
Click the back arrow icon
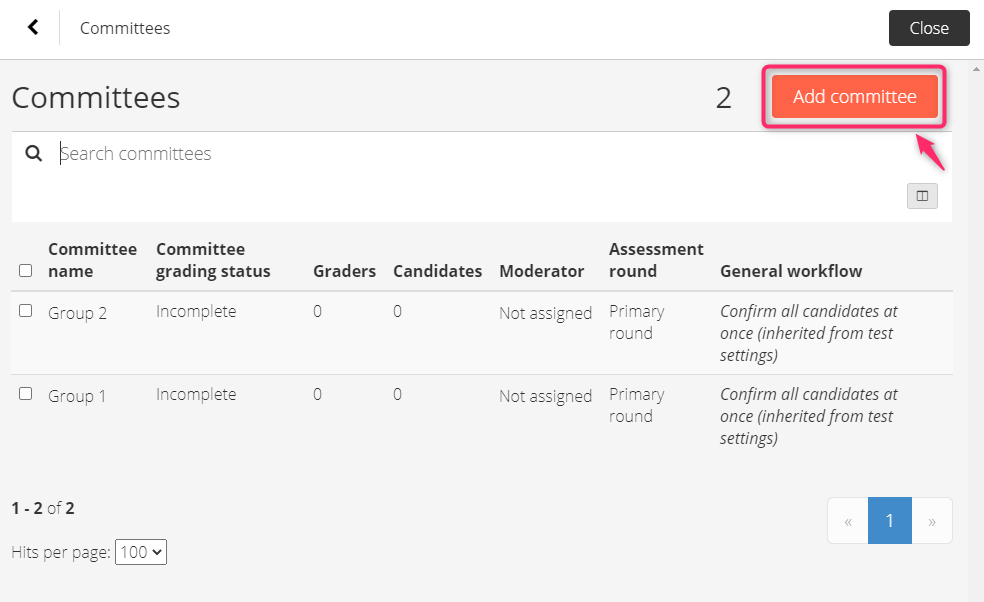click(33, 27)
